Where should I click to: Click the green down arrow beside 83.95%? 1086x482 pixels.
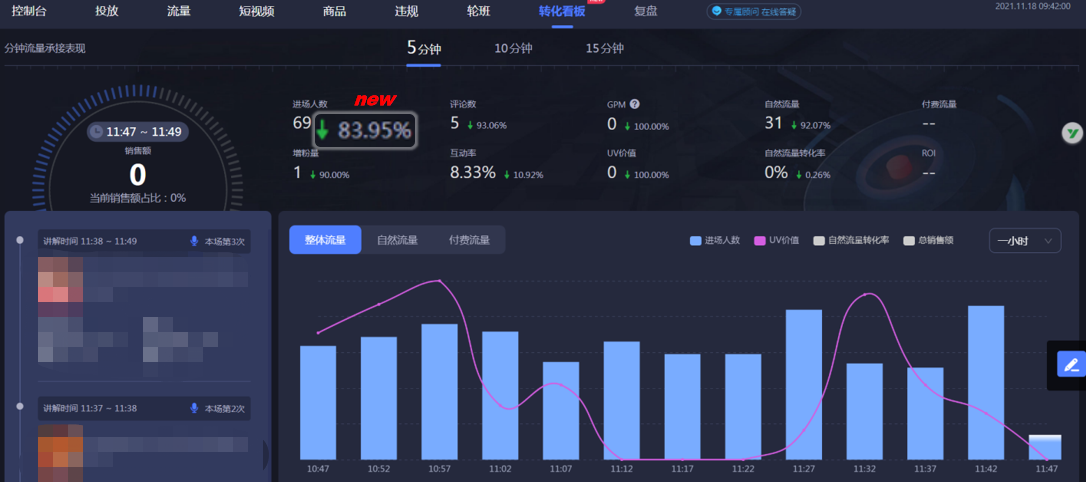323,130
